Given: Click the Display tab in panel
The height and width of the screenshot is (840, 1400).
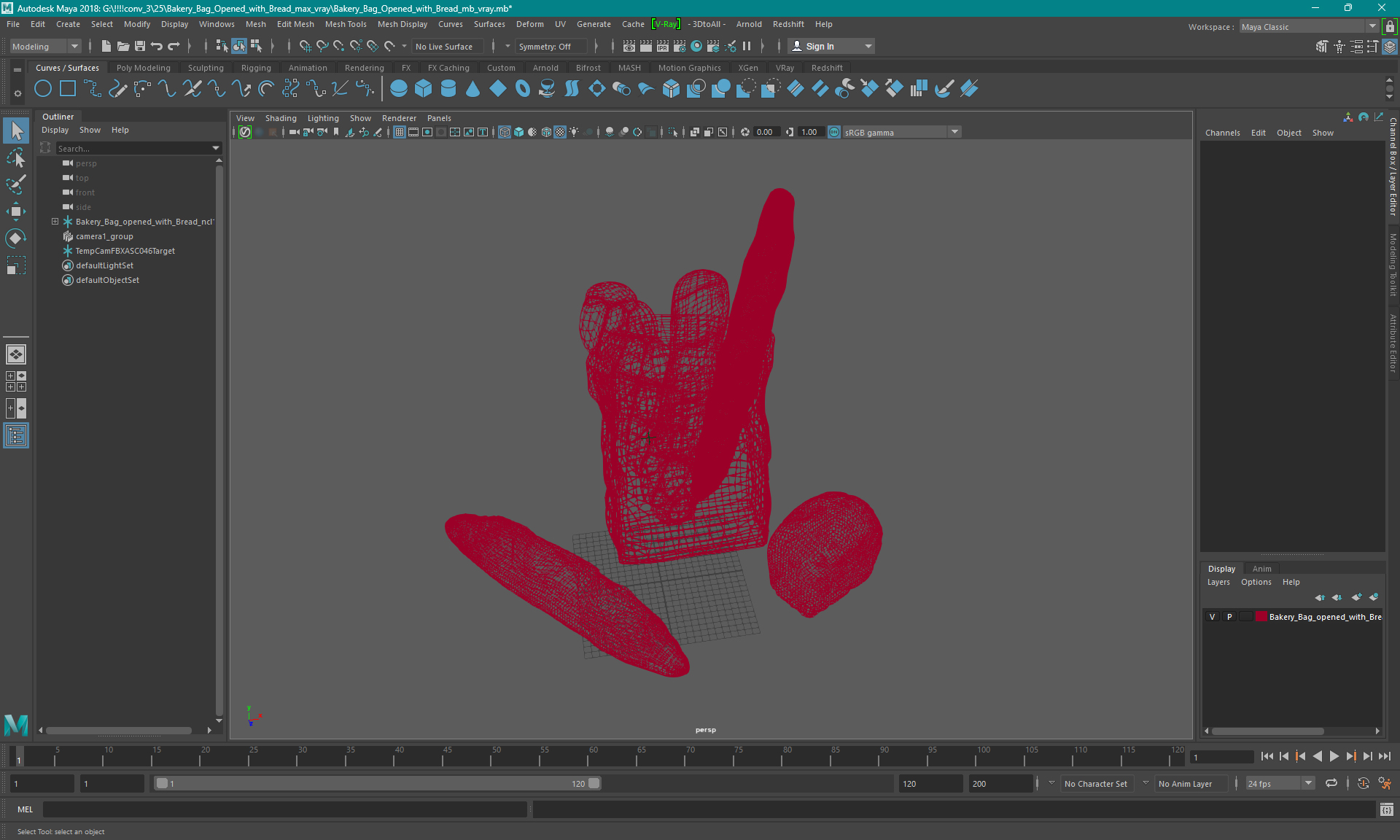Looking at the screenshot, I should (x=1222, y=568).
